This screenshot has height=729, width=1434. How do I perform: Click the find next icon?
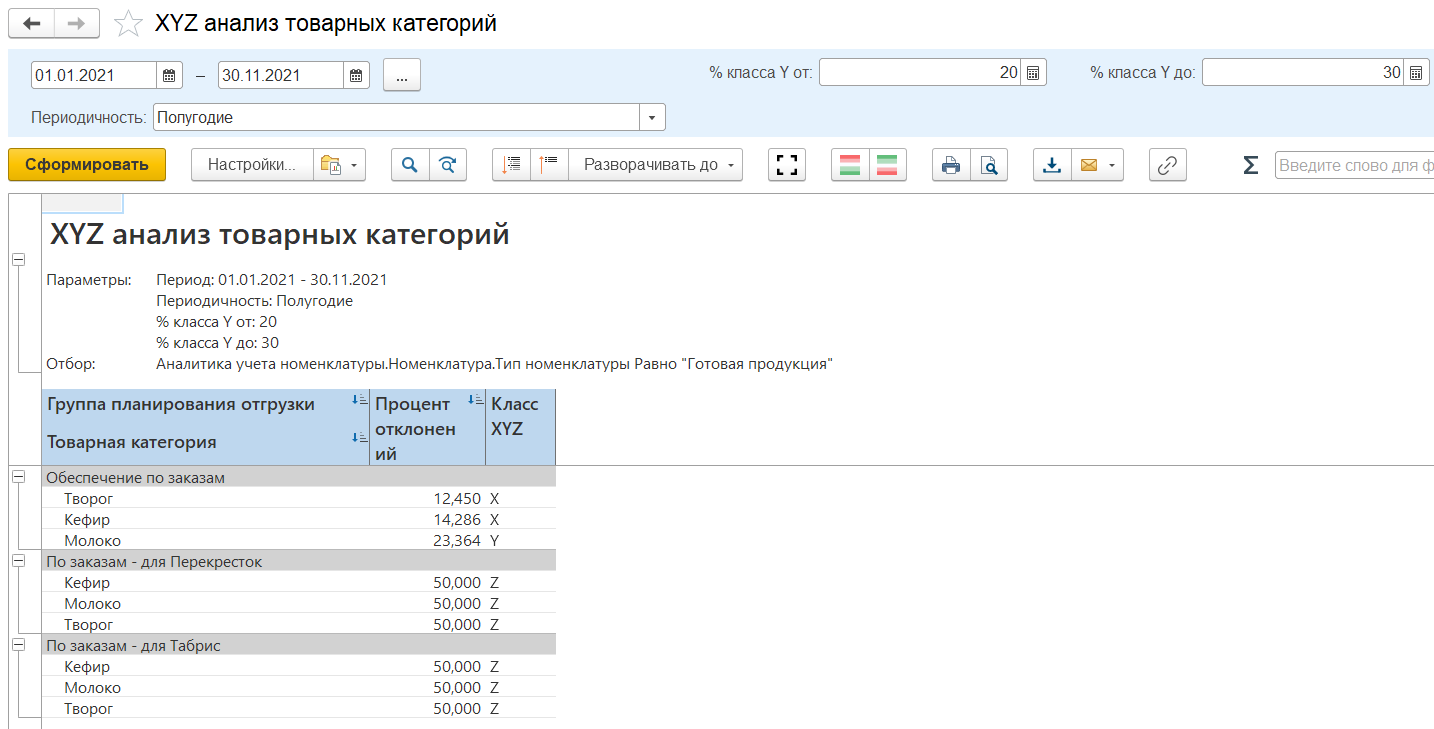448,165
